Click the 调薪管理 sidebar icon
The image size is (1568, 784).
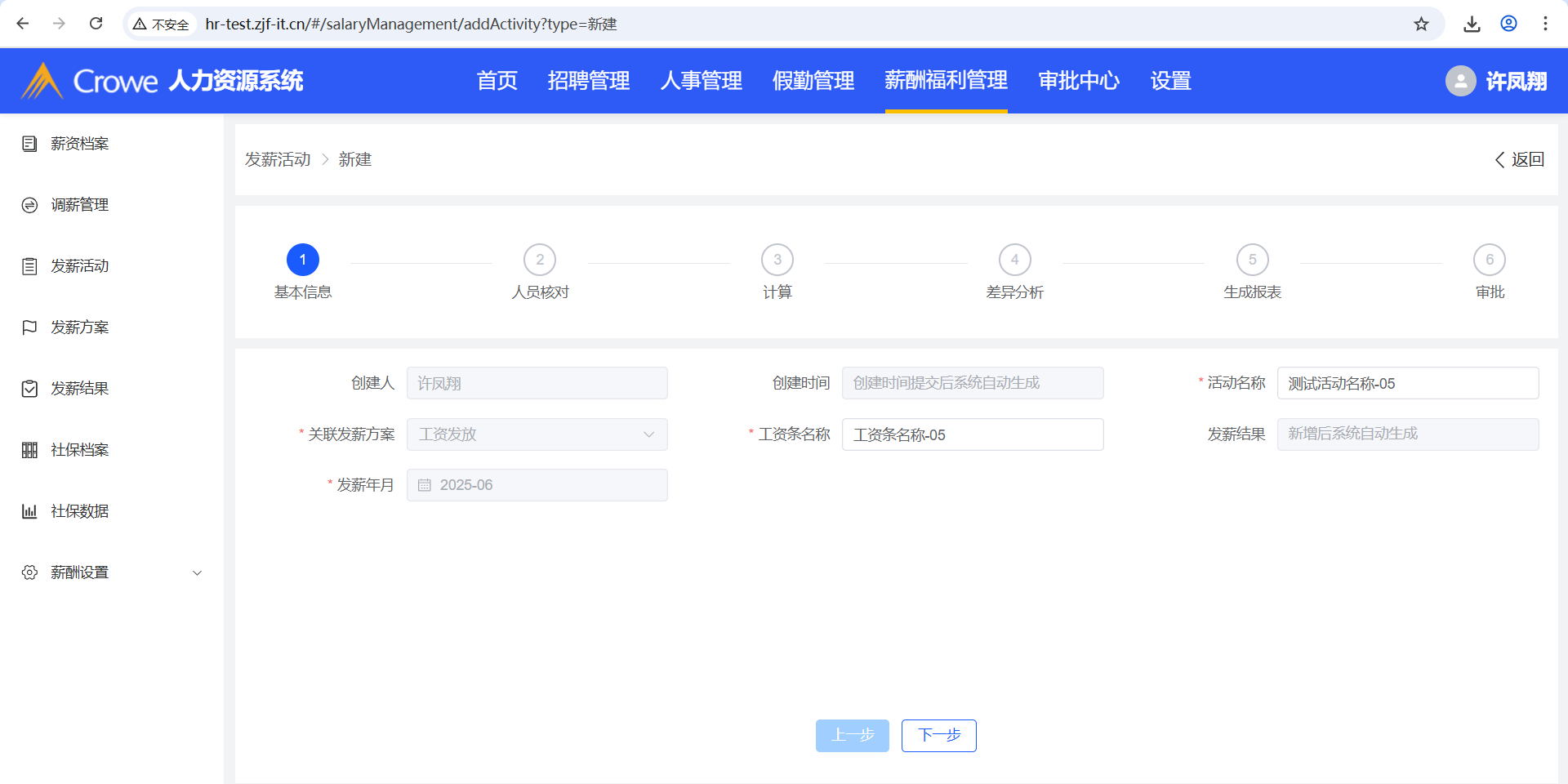(29, 205)
